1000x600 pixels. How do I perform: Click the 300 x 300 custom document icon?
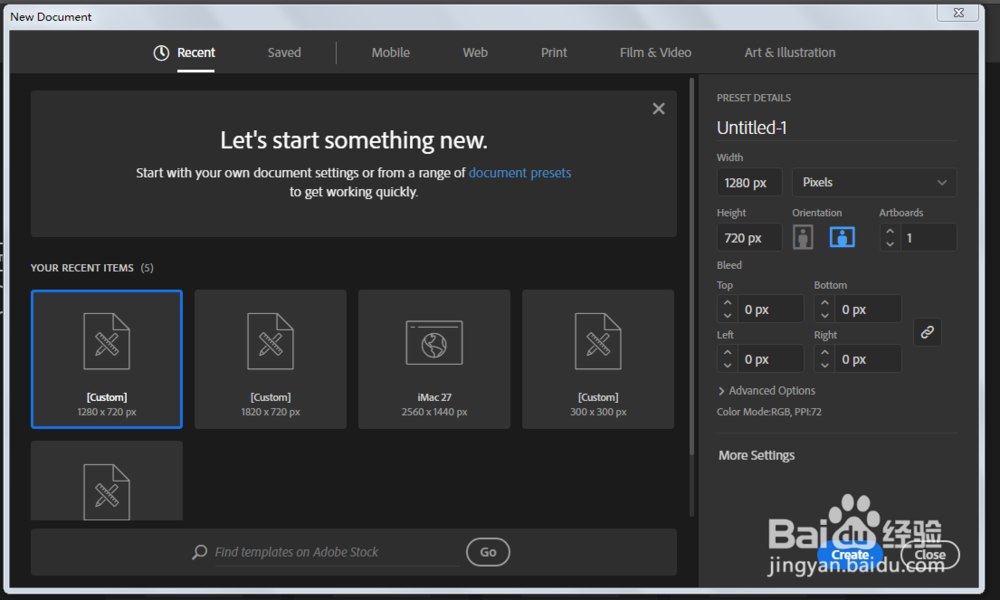tap(598, 341)
